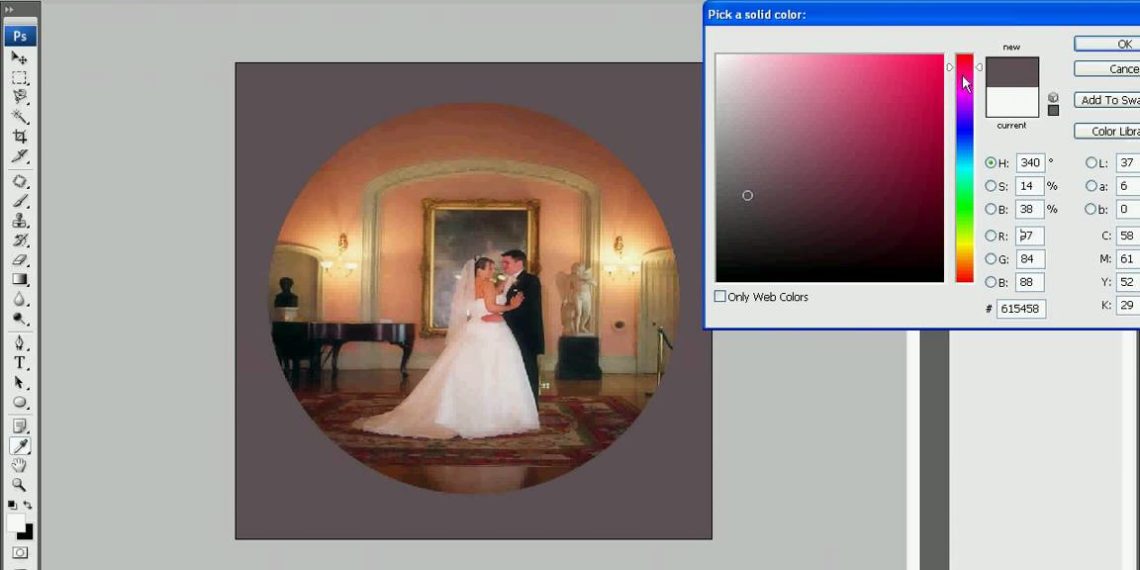Select the Magic Wand tool
1140x570 pixels.
pos(20,116)
